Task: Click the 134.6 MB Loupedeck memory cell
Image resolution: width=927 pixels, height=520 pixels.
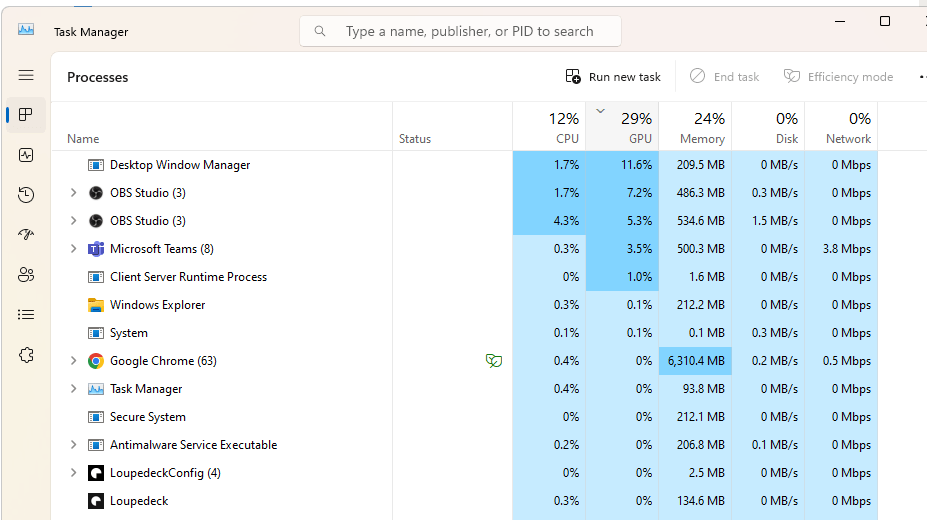Action: pyautogui.click(x=695, y=501)
